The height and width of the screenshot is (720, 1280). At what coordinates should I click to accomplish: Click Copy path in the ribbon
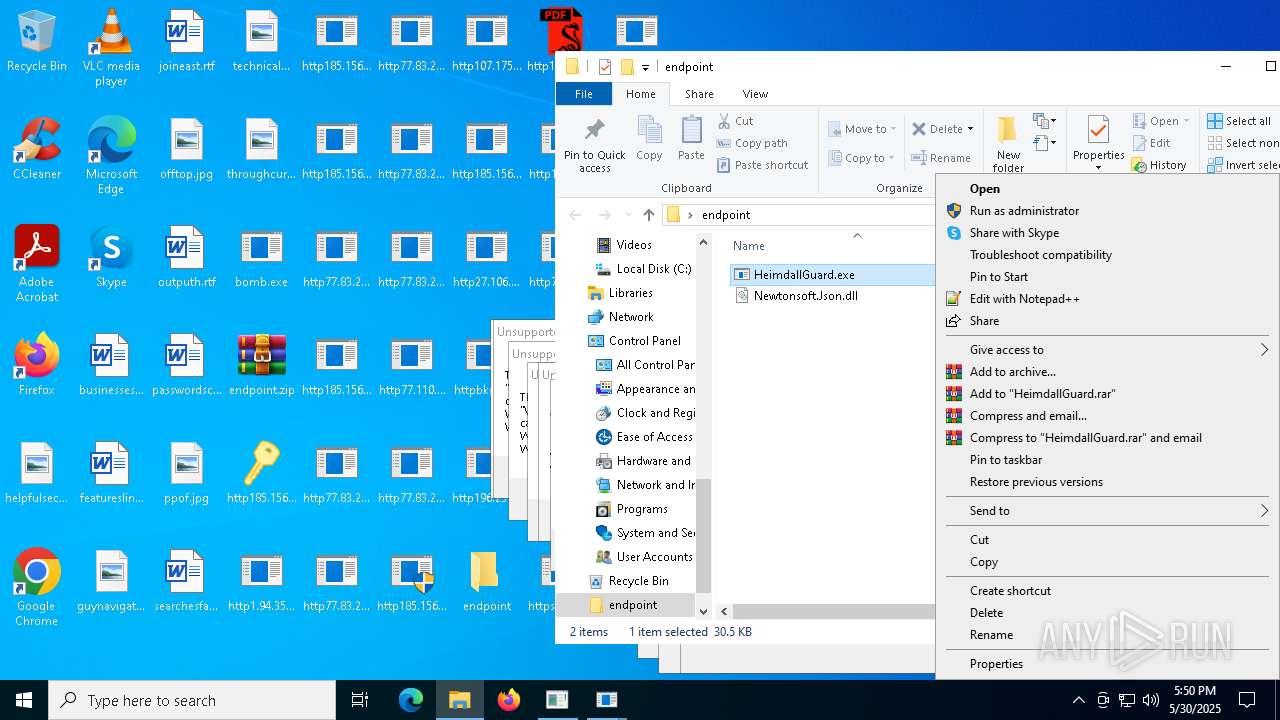point(752,143)
